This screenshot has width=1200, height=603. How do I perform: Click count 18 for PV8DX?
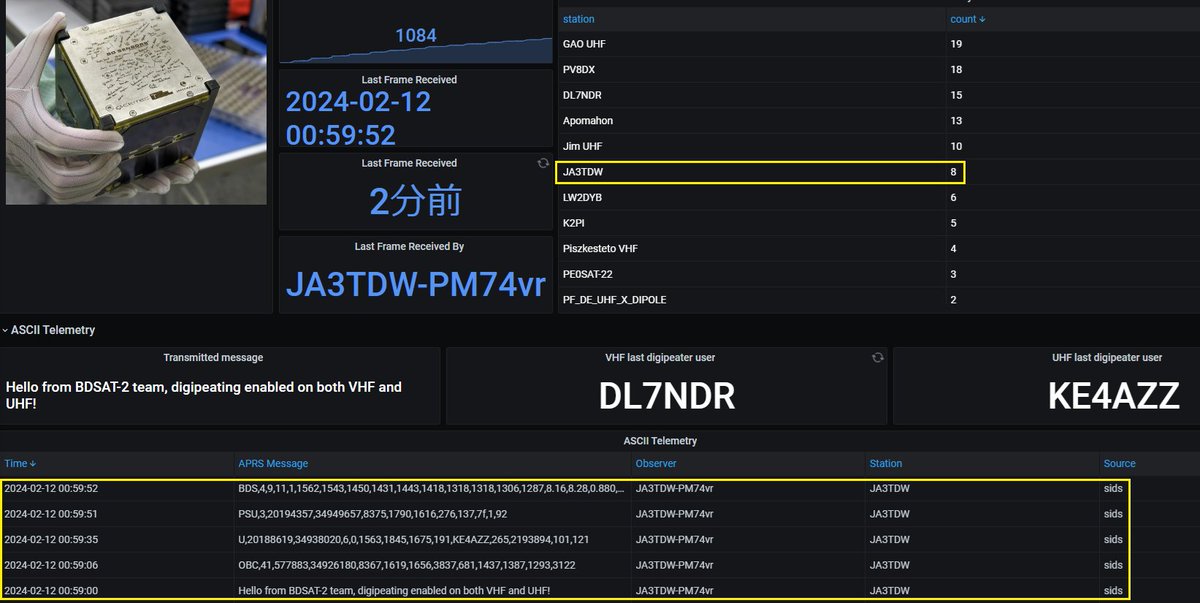pos(957,70)
